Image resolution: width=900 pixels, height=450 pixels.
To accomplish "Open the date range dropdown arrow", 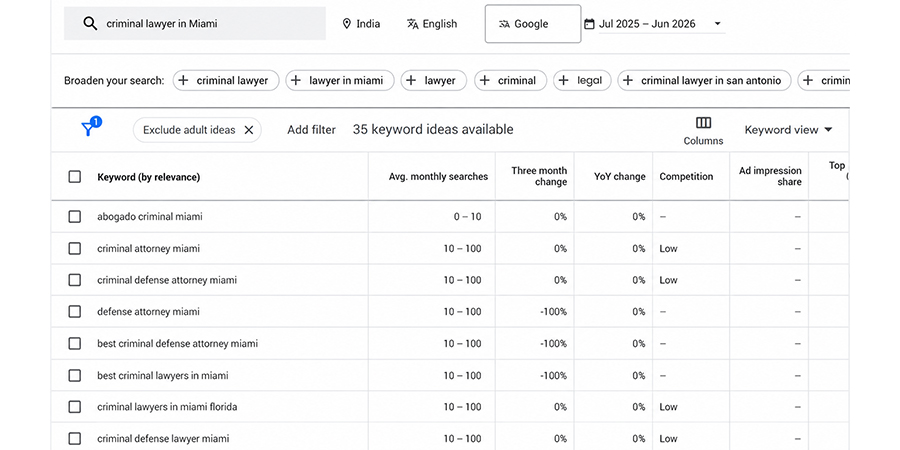I will (x=717, y=24).
